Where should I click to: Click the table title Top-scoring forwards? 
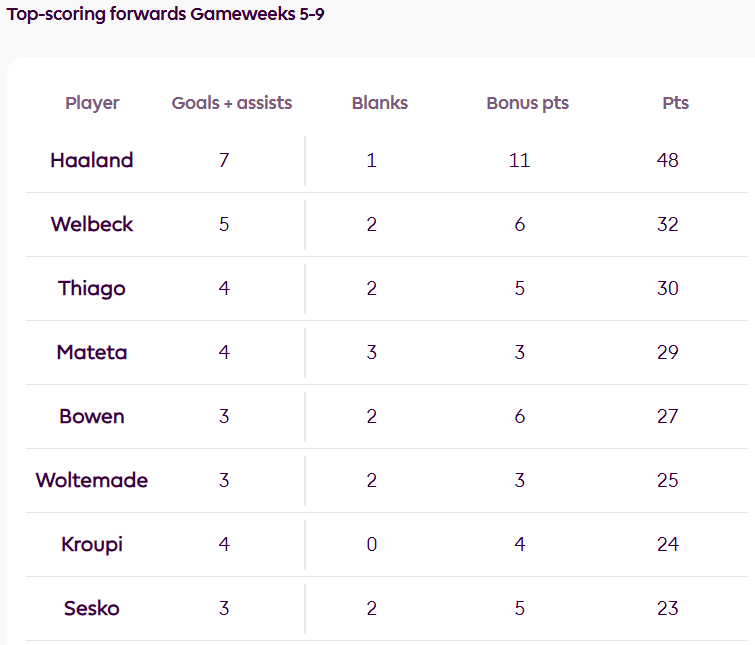pyautogui.click(x=165, y=16)
